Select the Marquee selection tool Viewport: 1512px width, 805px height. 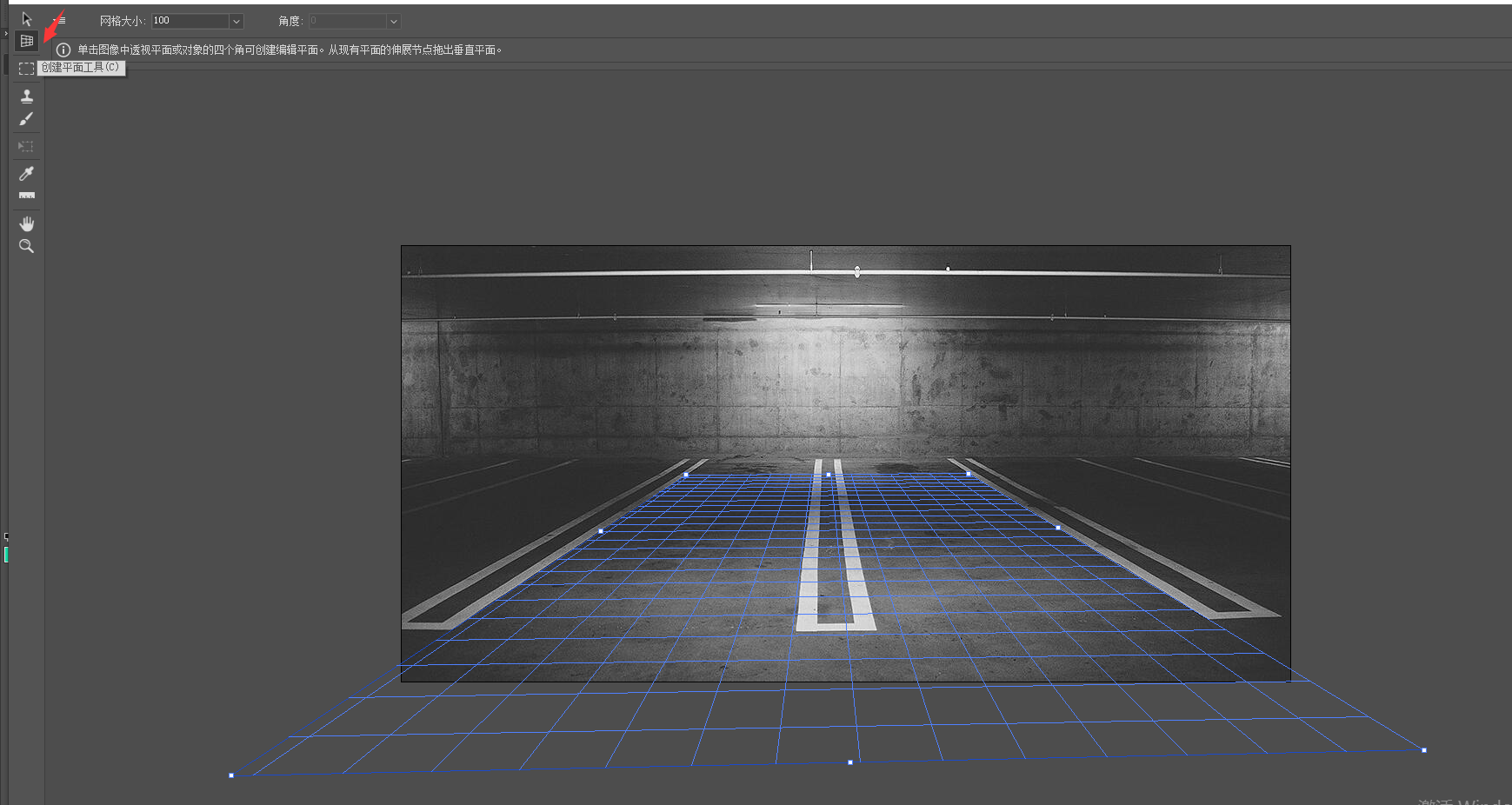[x=26, y=69]
